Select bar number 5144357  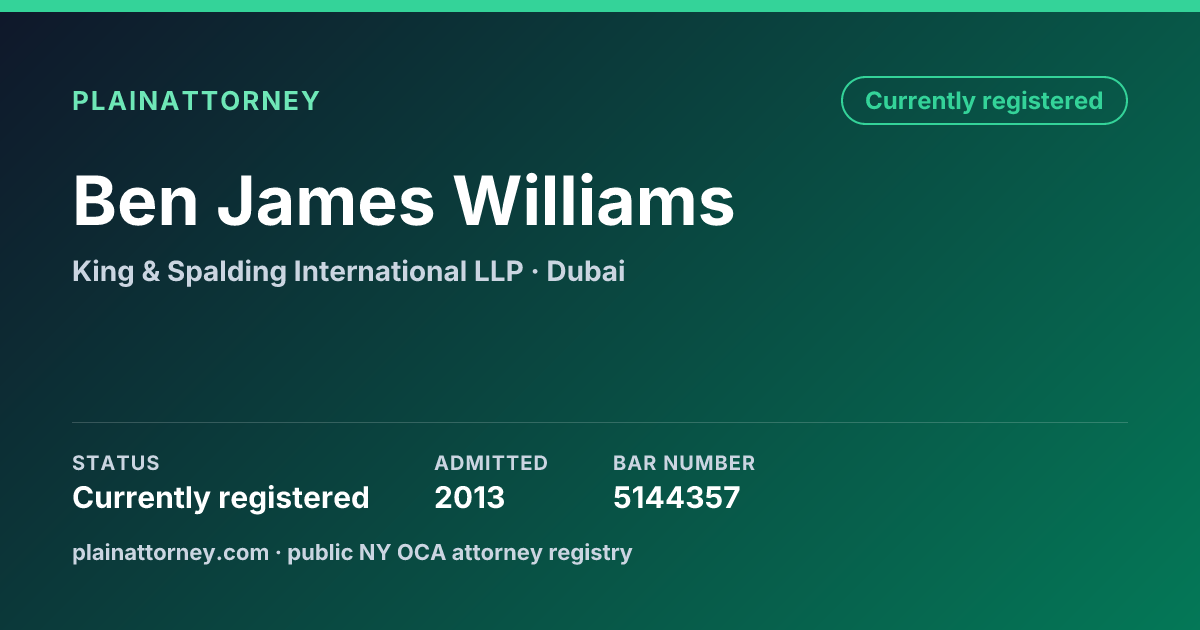[x=676, y=498]
